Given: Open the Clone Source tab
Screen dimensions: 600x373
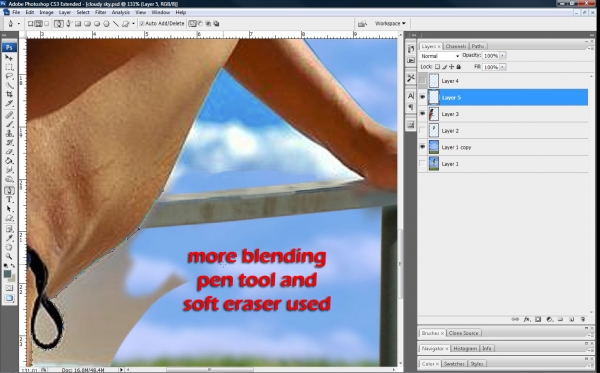Looking at the screenshot, I should (x=463, y=333).
